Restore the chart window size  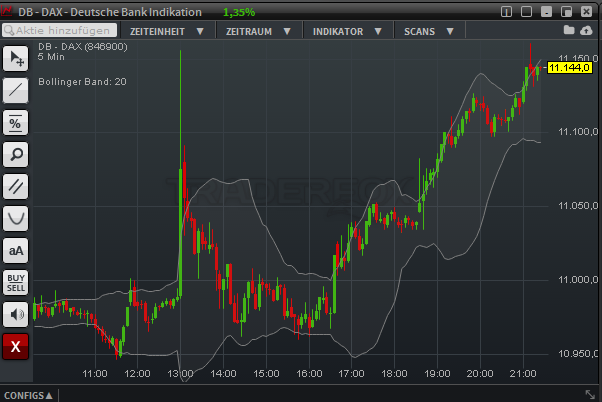[566, 12]
